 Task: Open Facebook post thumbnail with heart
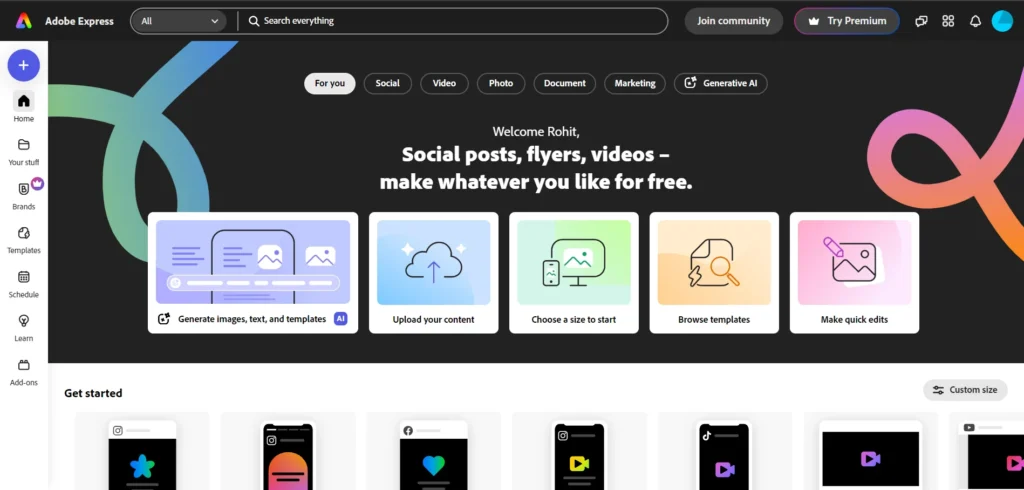(434, 452)
